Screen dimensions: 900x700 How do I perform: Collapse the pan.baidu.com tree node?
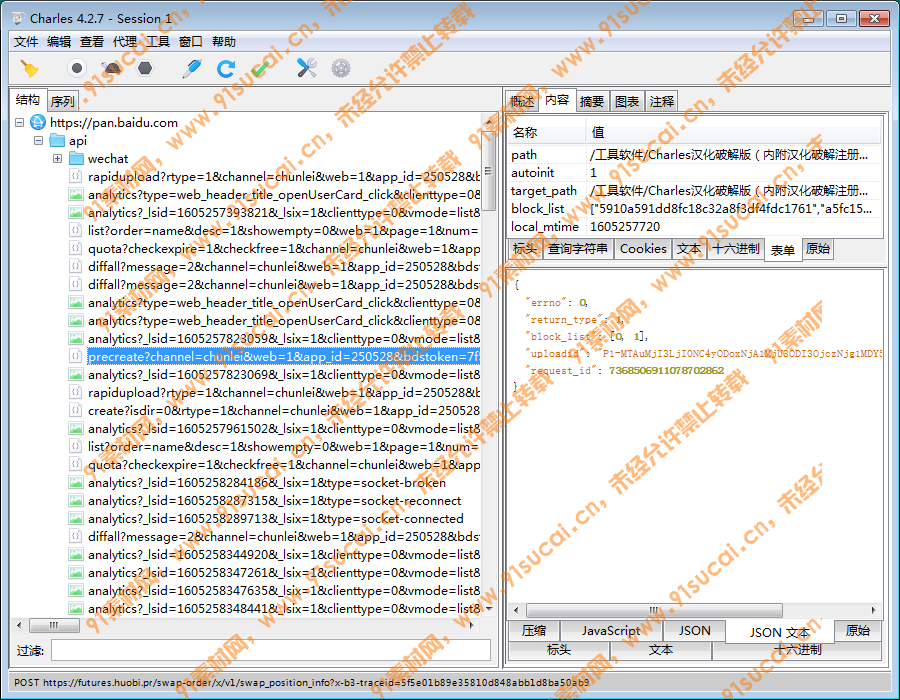tap(20, 123)
